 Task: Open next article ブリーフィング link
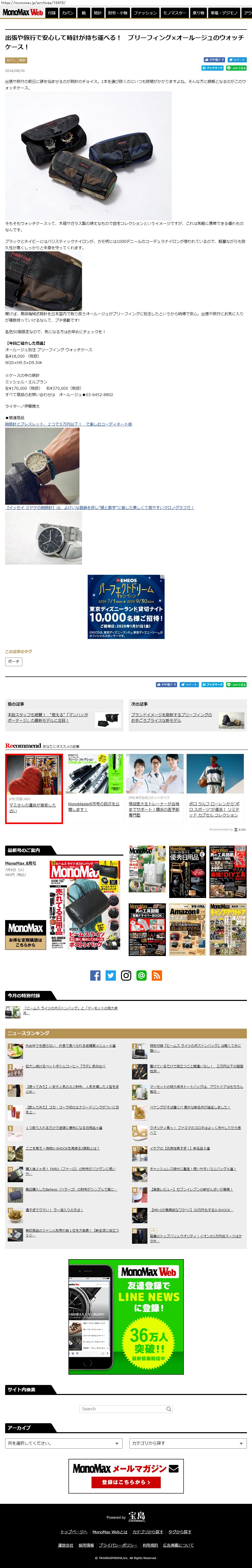point(172,718)
